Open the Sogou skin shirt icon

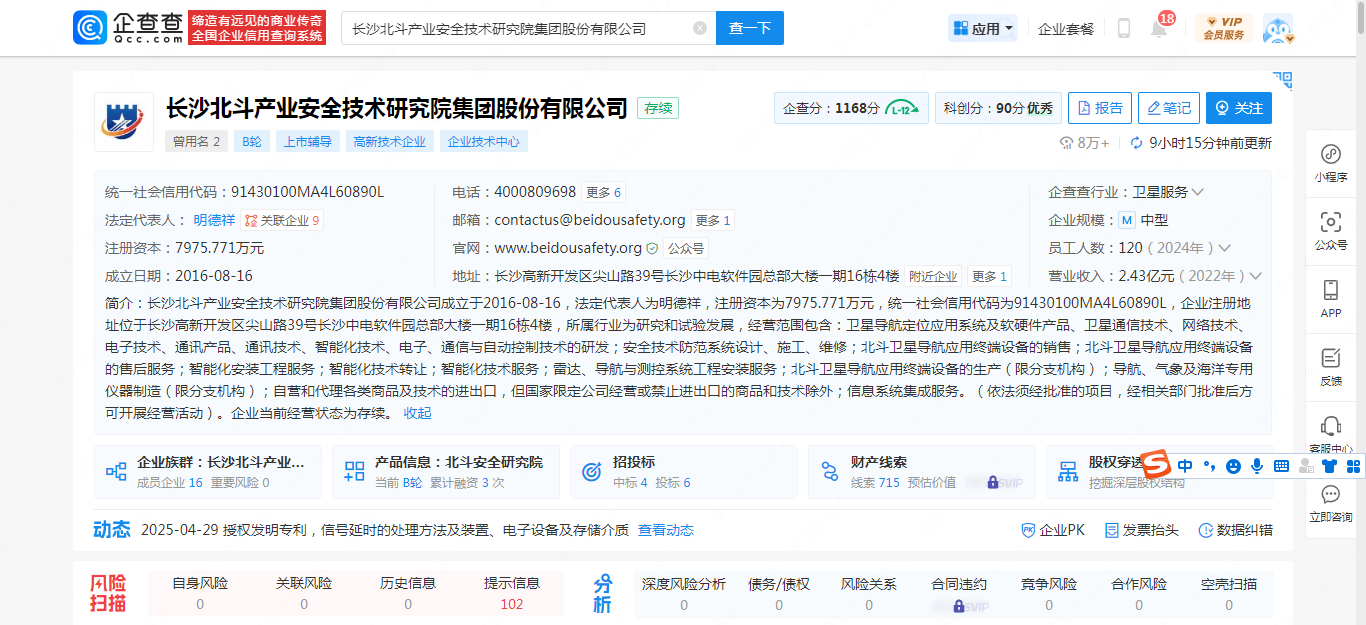1329,466
